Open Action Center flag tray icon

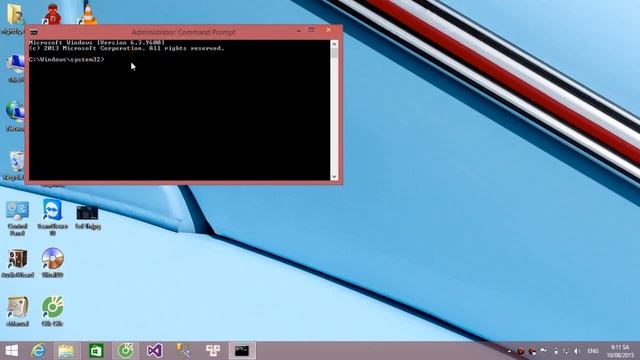coord(544,351)
